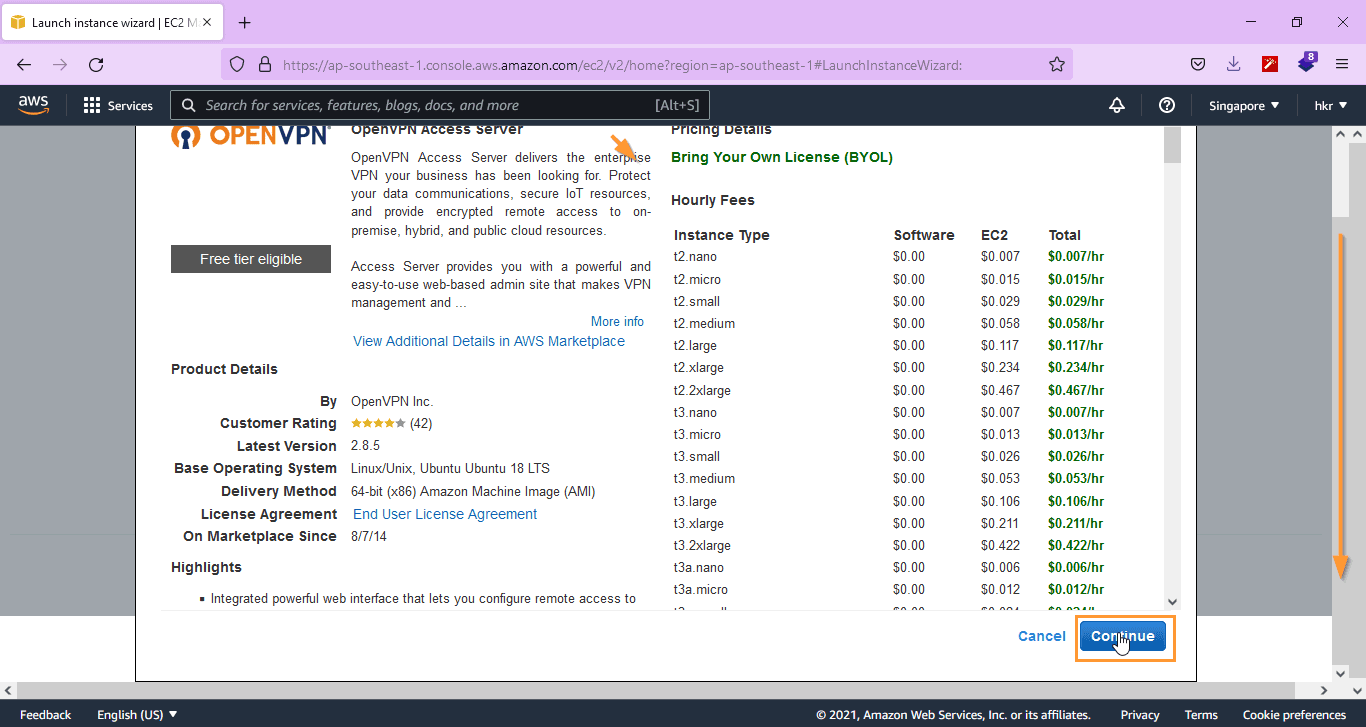
Task: Open the AWS Services grid menu
Action: coord(118,105)
